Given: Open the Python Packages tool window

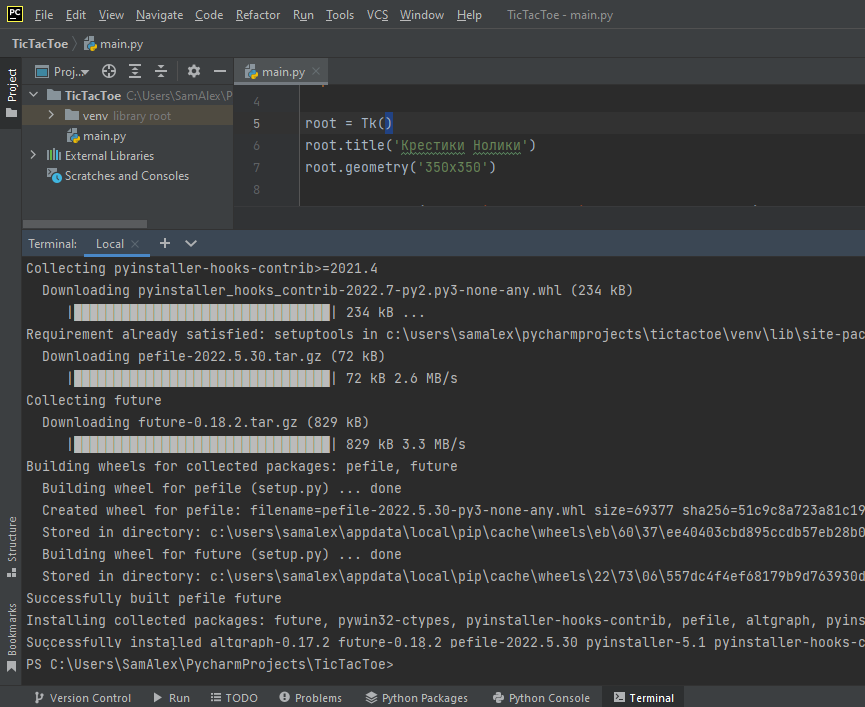Looking at the screenshot, I should pyautogui.click(x=417, y=698).
